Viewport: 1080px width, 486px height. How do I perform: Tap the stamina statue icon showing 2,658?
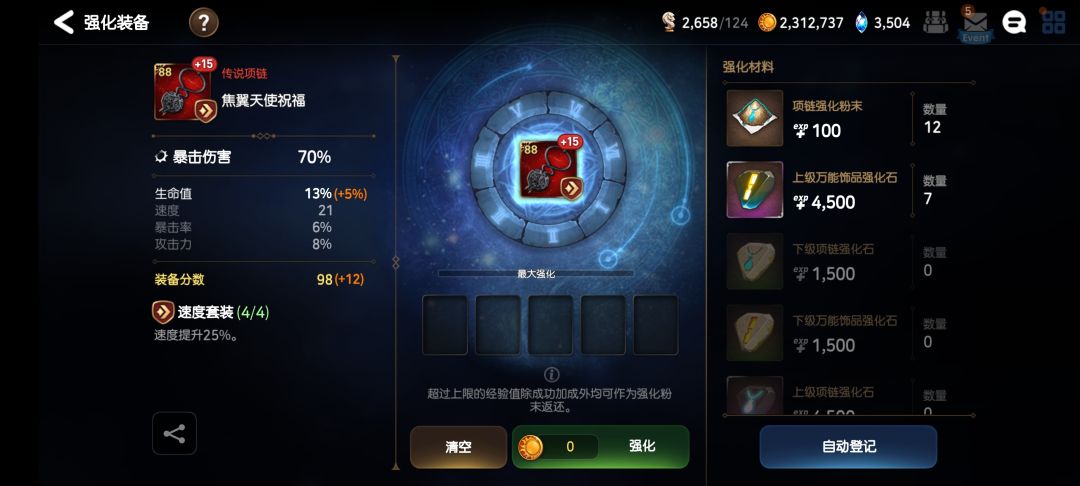[x=668, y=23]
